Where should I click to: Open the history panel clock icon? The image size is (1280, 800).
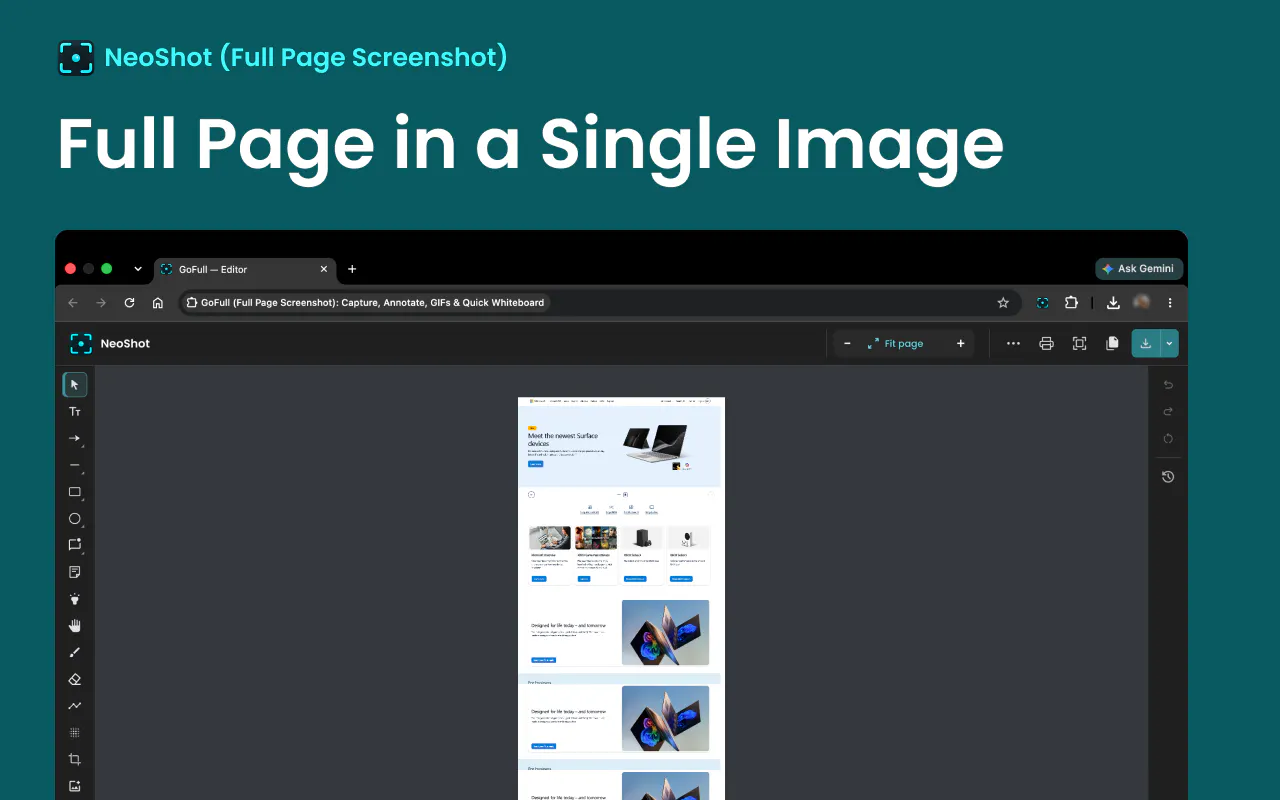[x=1167, y=477]
